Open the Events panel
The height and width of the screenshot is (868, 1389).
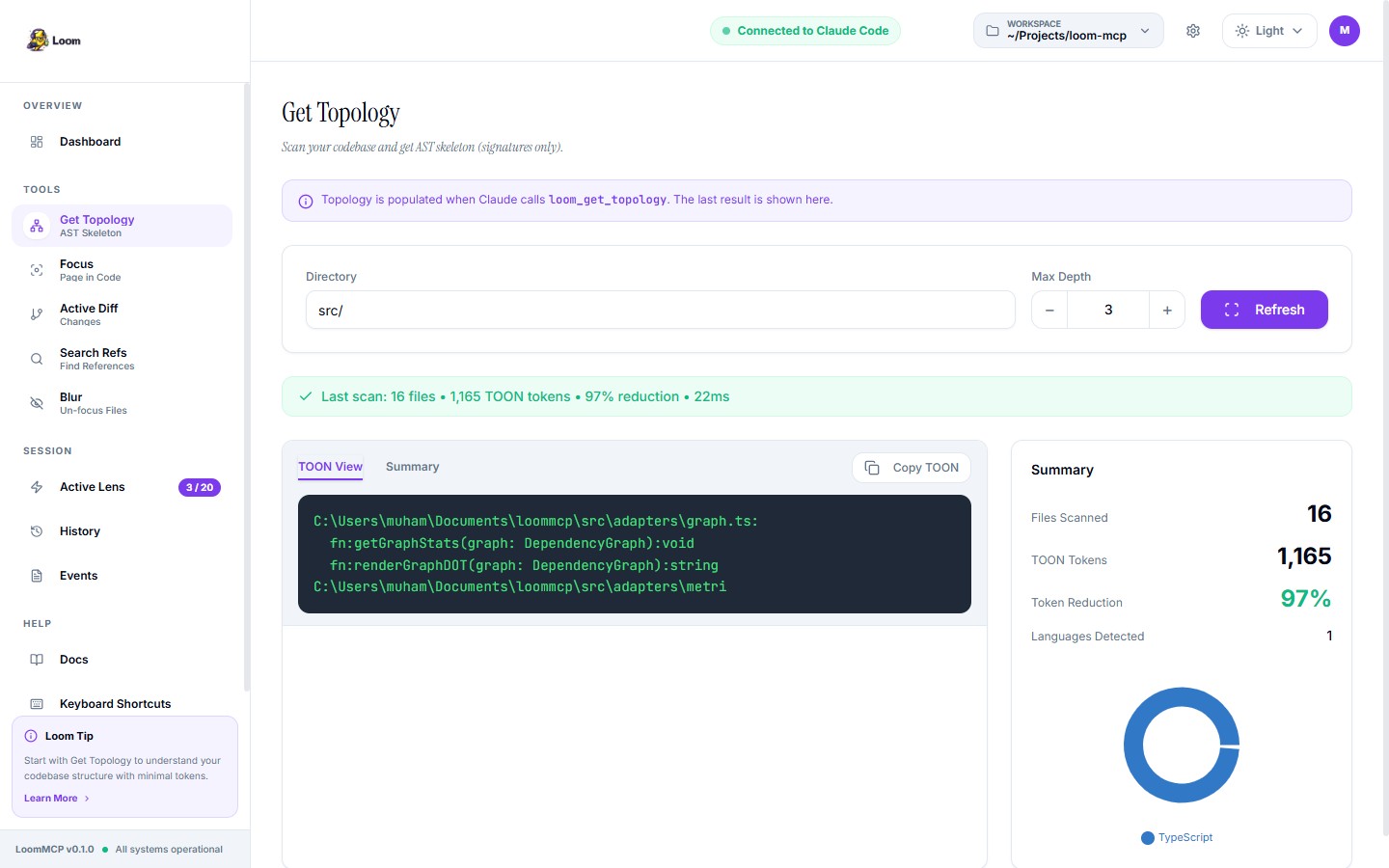(78, 576)
